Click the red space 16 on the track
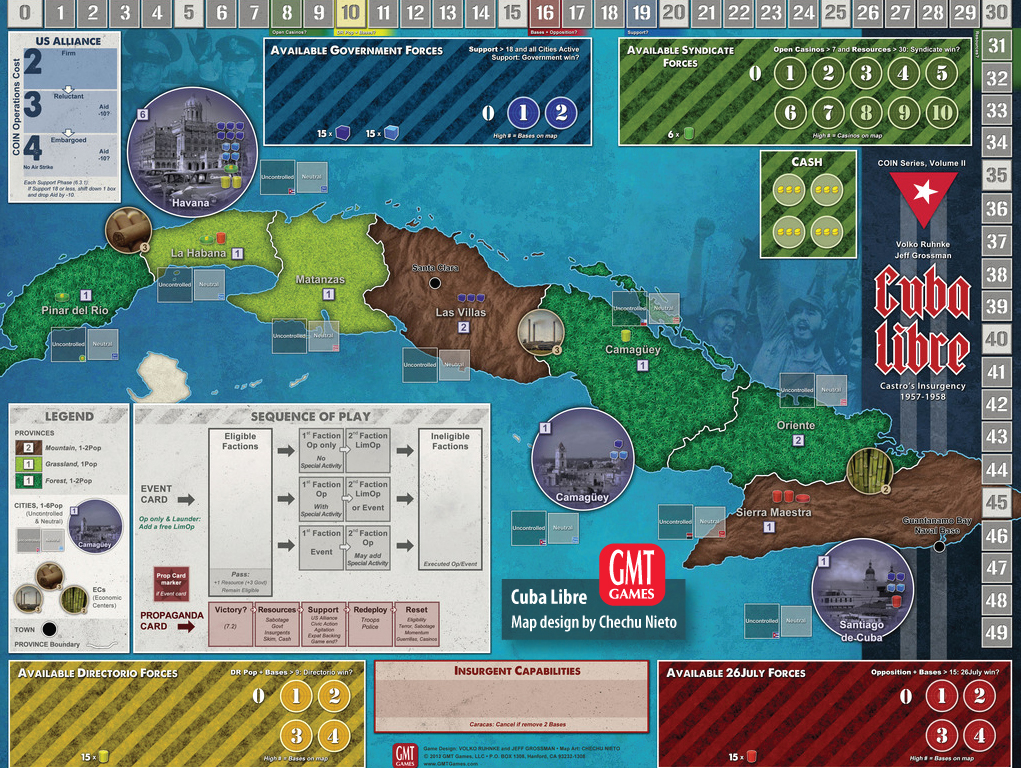1021x768 pixels. [x=544, y=13]
